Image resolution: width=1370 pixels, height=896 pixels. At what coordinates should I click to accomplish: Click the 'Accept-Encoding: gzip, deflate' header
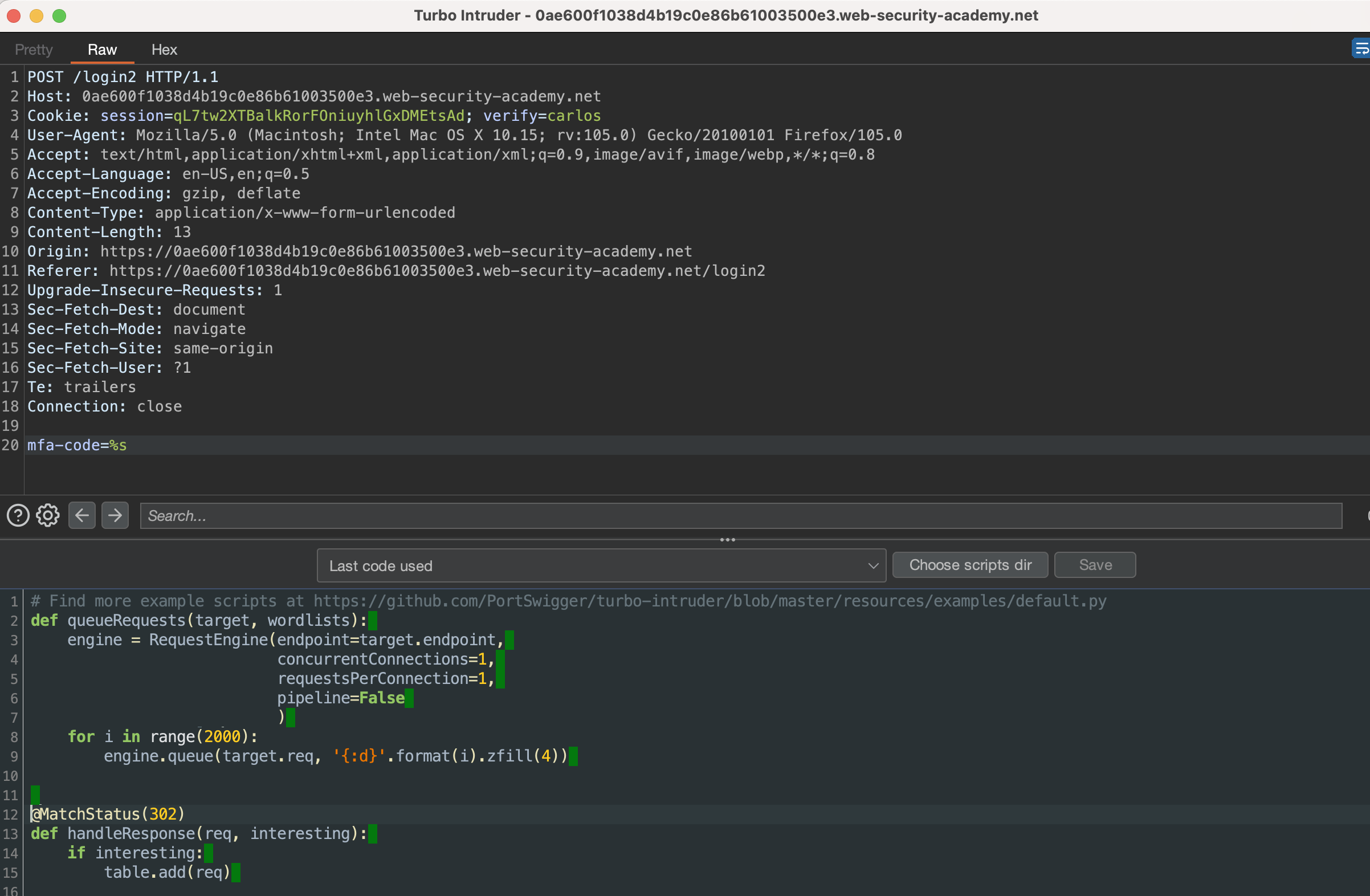(164, 193)
